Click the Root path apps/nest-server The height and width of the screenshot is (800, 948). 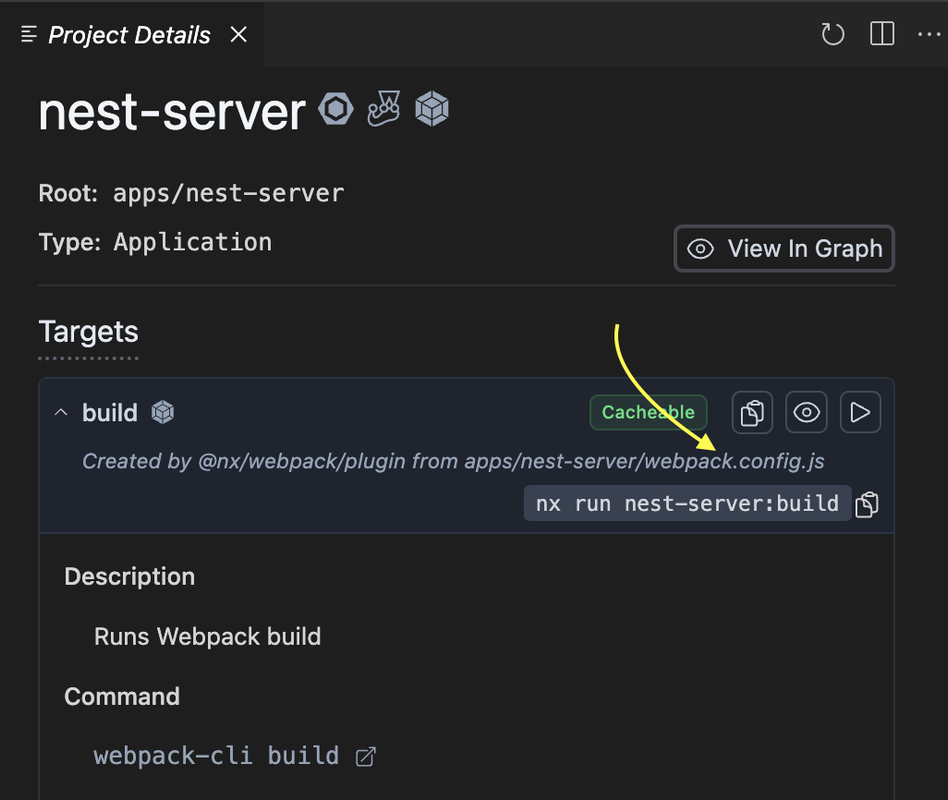pyautogui.click(x=229, y=193)
